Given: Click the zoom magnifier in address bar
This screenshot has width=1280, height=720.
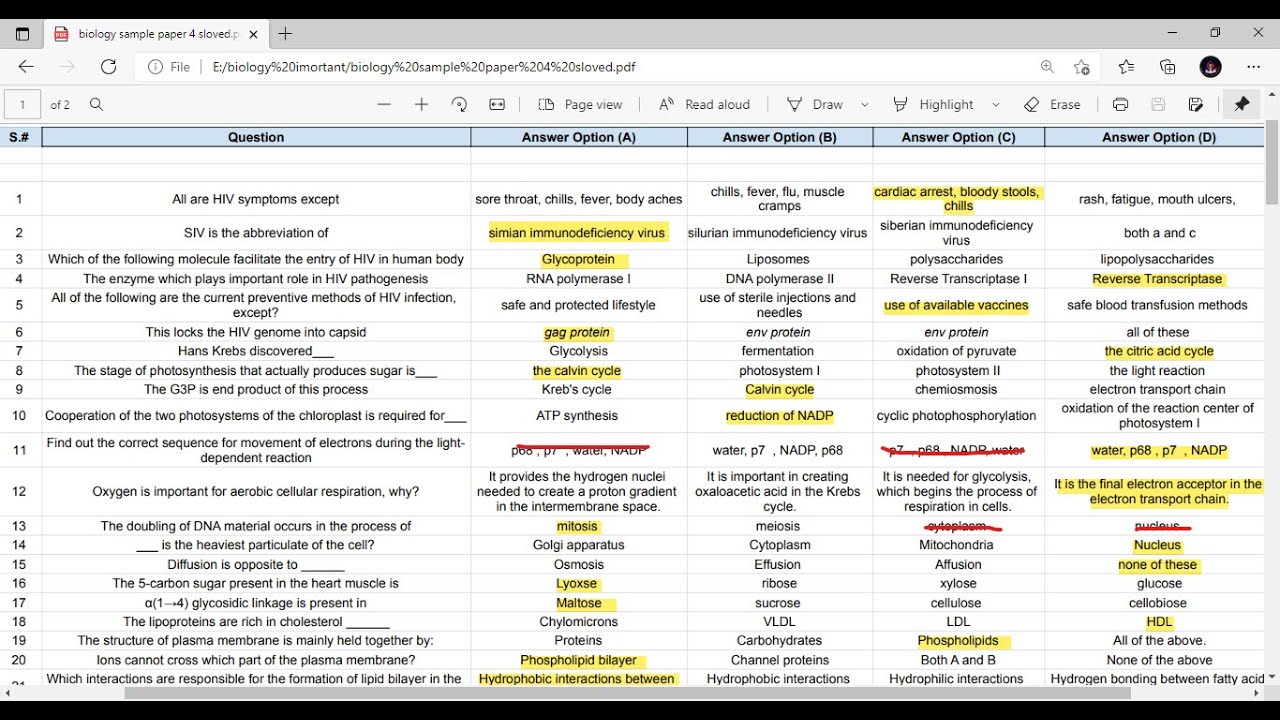Looking at the screenshot, I should click(x=1047, y=67).
